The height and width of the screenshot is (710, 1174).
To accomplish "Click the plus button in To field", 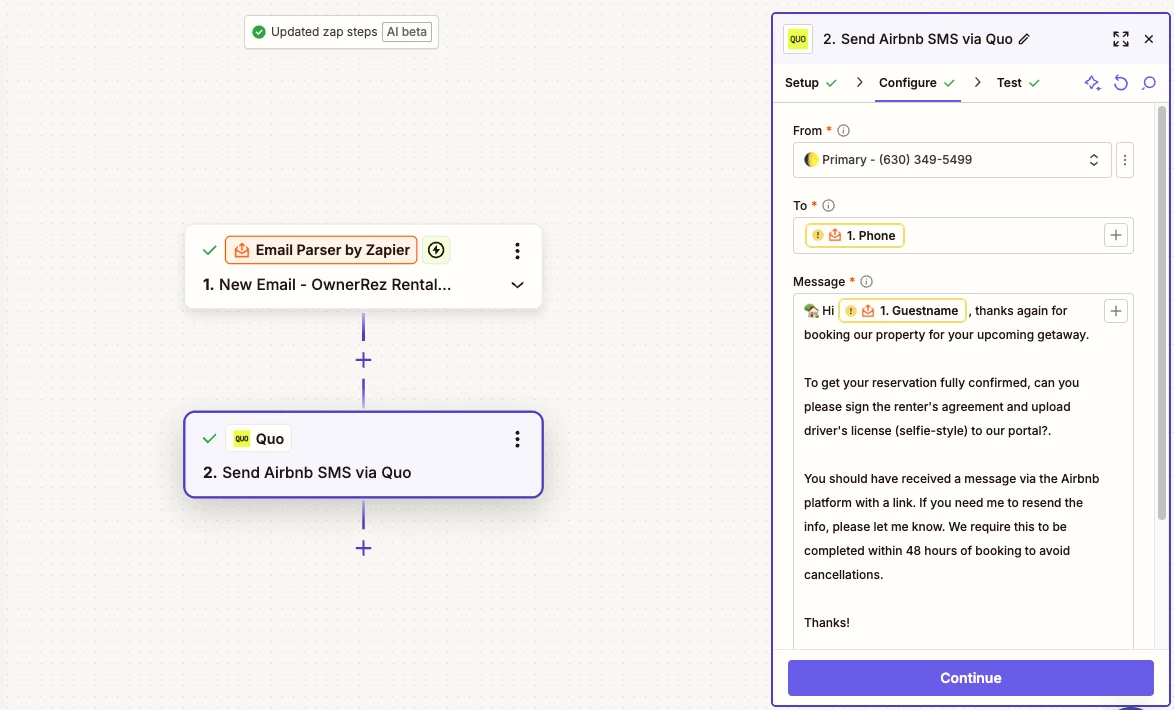I will (x=1116, y=235).
